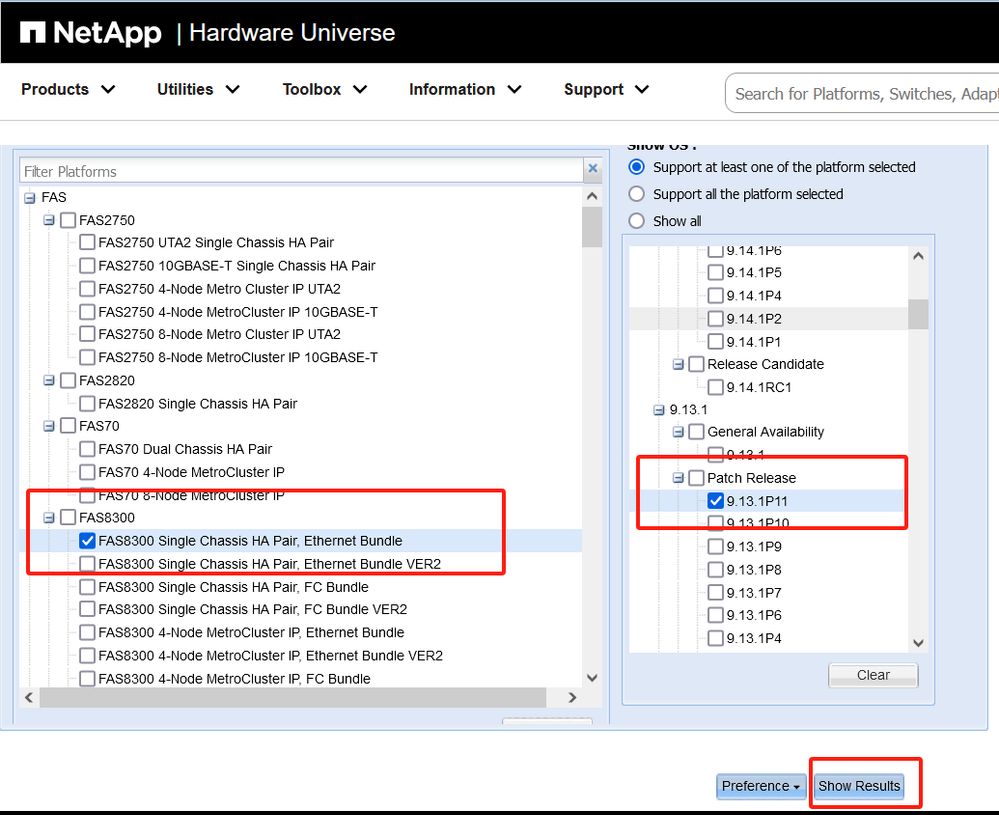Image resolution: width=999 pixels, height=815 pixels.
Task: Check the 9.13.1P10 patch release box
Action: [715, 523]
